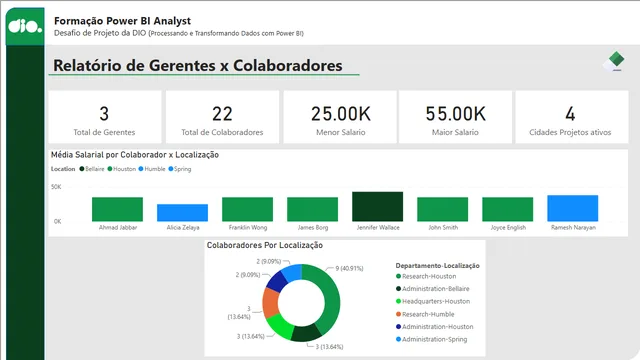Select the Joyce English bar
The height and width of the screenshot is (360, 640).
tap(507, 209)
